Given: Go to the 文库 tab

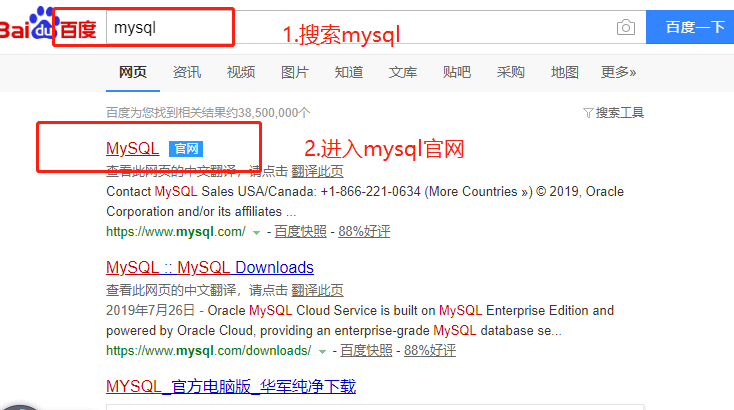Looking at the screenshot, I should point(403,72).
